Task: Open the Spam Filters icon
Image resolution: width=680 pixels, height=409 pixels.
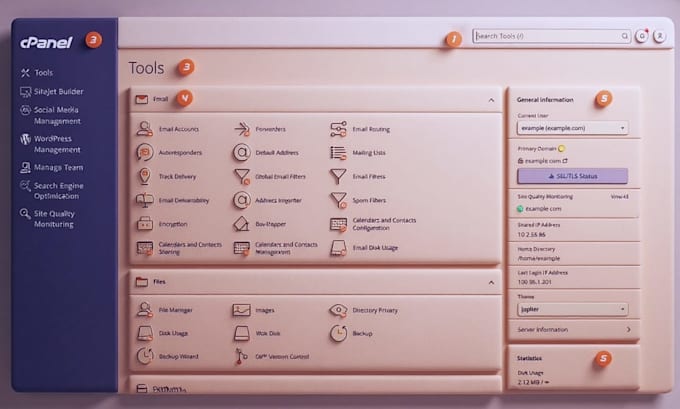Action: [338, 200]
